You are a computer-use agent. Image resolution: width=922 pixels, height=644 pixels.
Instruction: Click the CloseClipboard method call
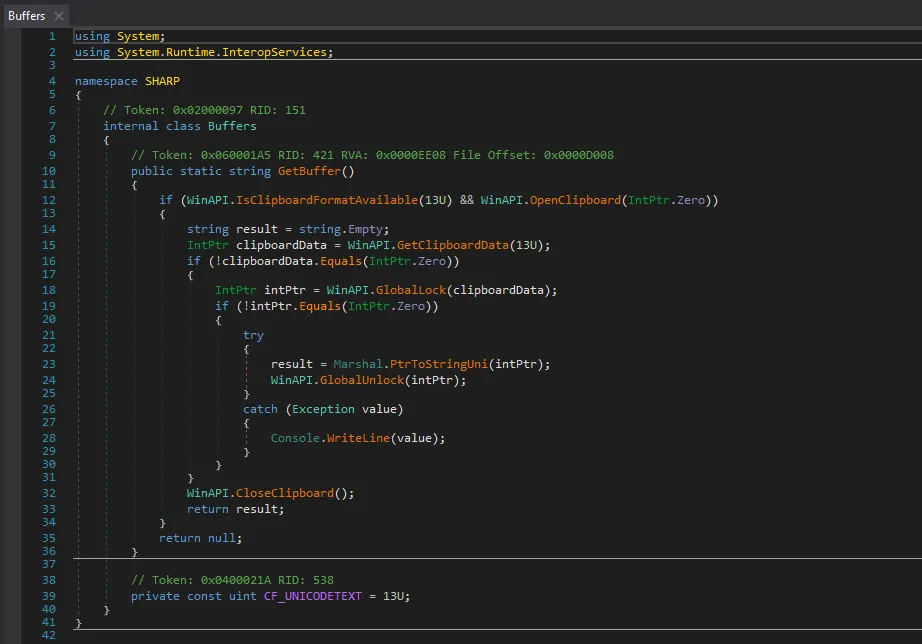285,493
